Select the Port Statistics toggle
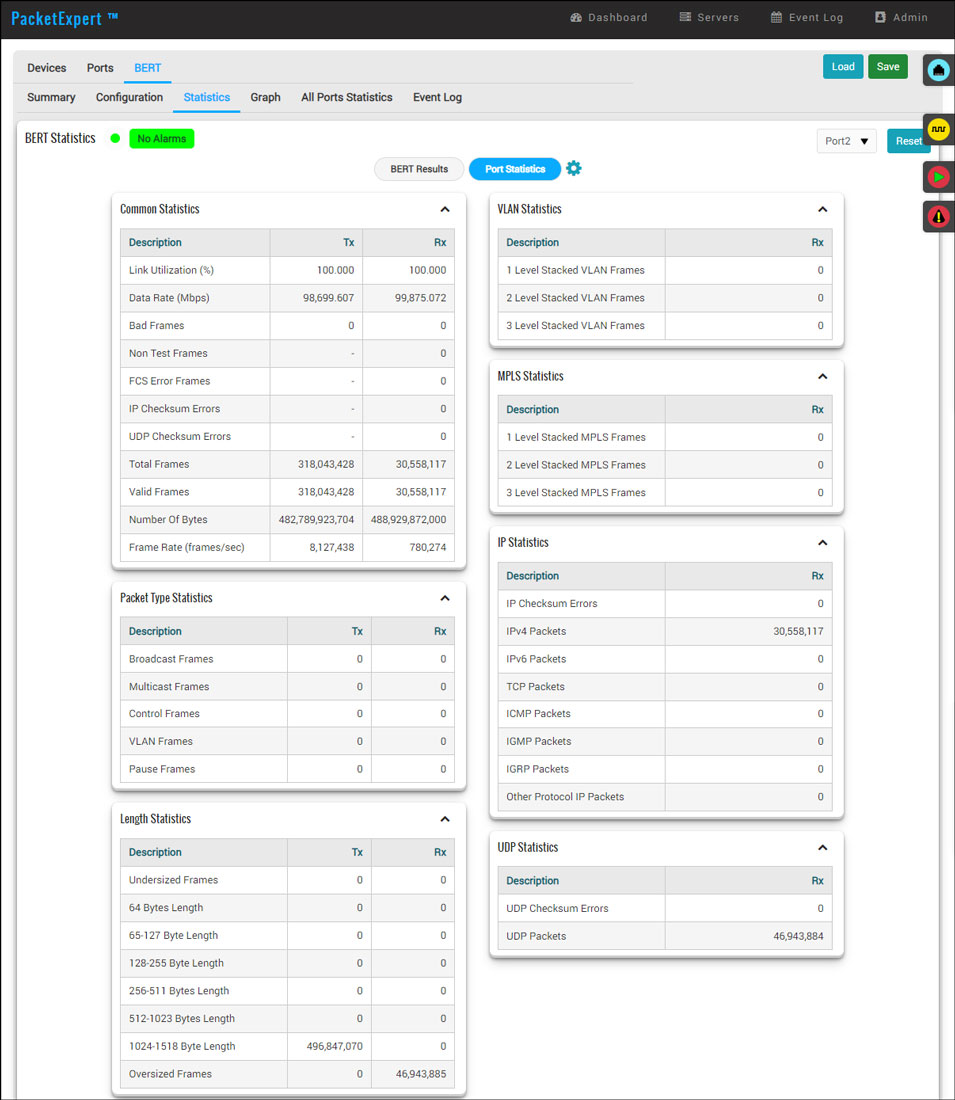 514,169
